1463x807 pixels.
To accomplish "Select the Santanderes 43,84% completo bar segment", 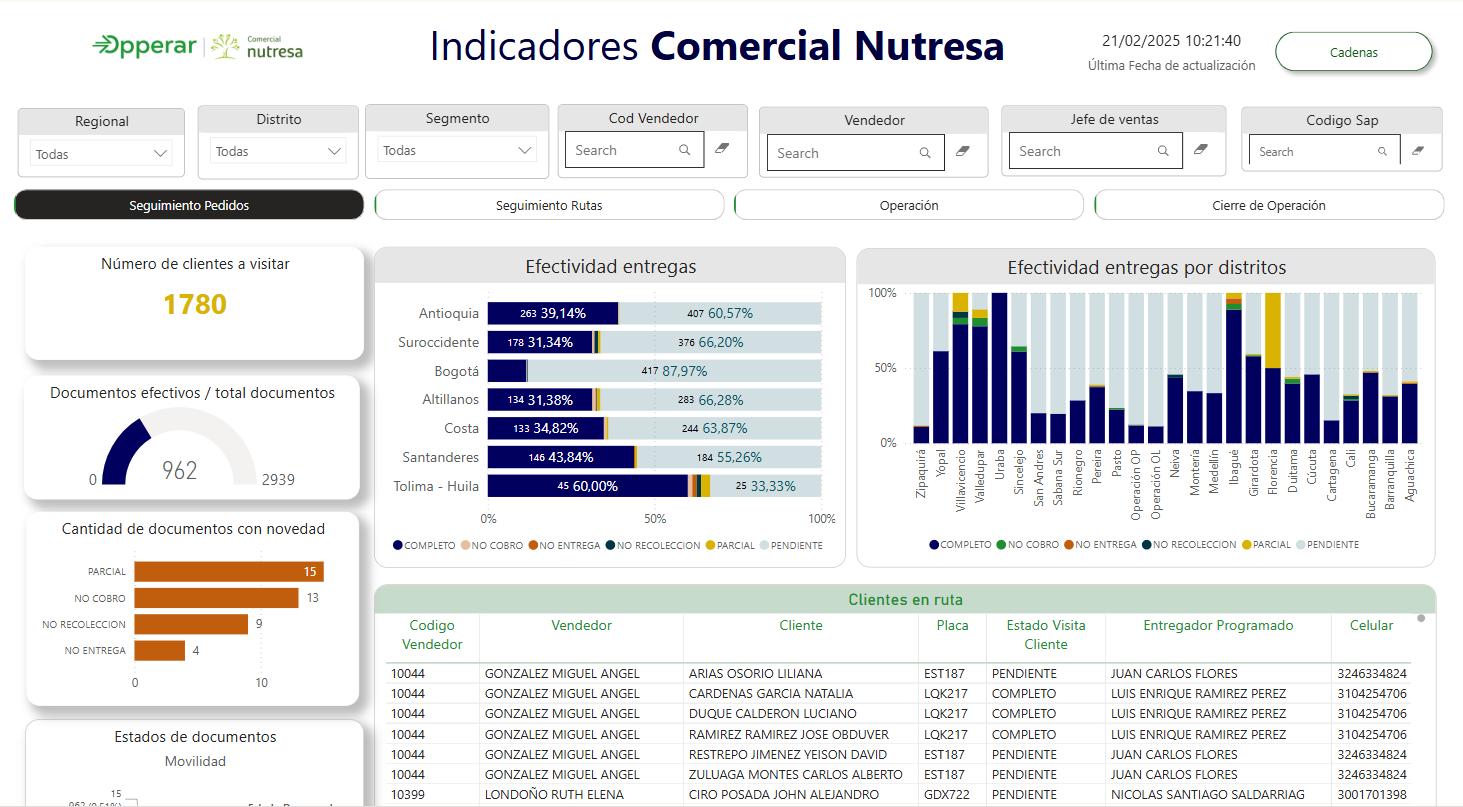I will pos(561,457).
